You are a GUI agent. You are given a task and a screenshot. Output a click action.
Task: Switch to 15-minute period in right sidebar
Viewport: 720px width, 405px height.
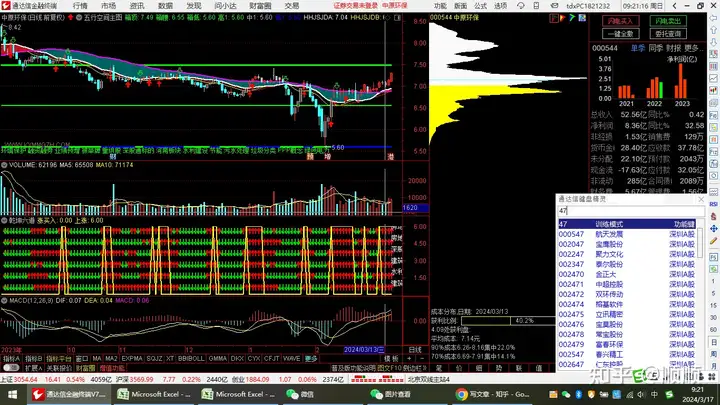(x=713, y=305)
